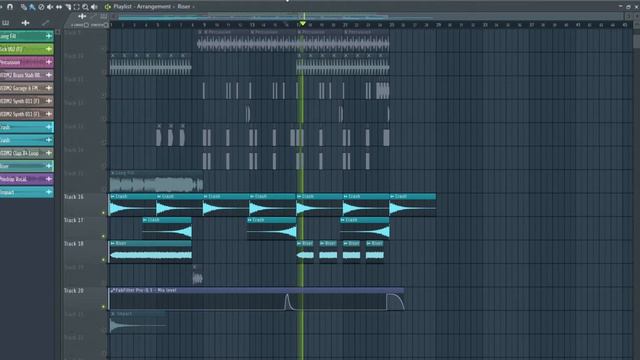640x360 pixels.
Task: Select the small audio clip on Track 19
Action: 198,278
